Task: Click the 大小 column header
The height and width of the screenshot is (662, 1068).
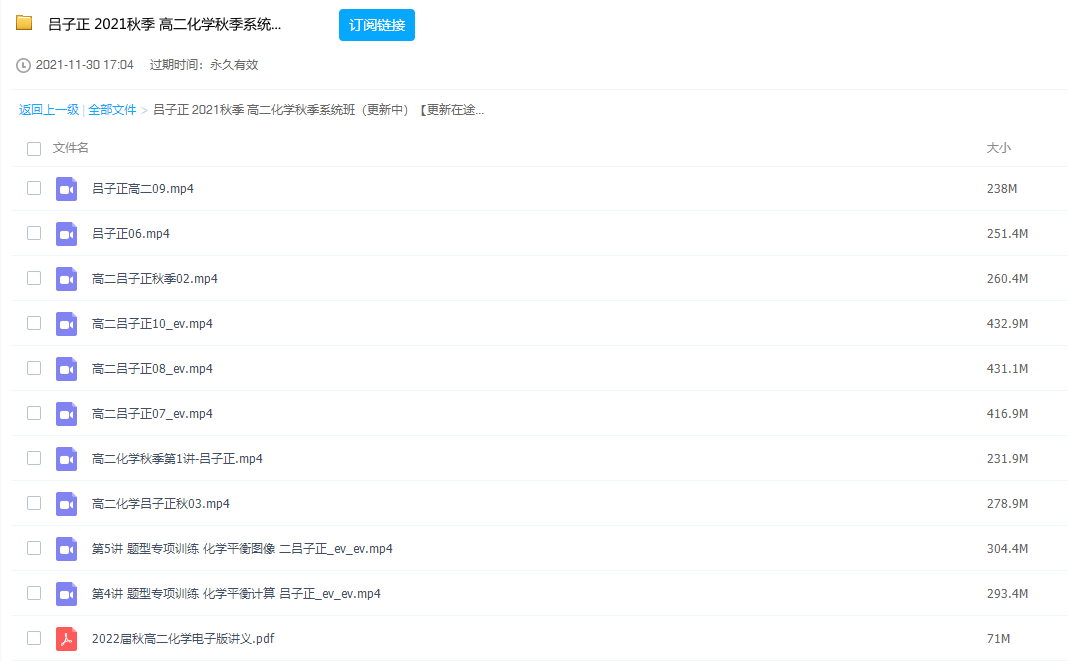Action: click(x=997, y=147)
